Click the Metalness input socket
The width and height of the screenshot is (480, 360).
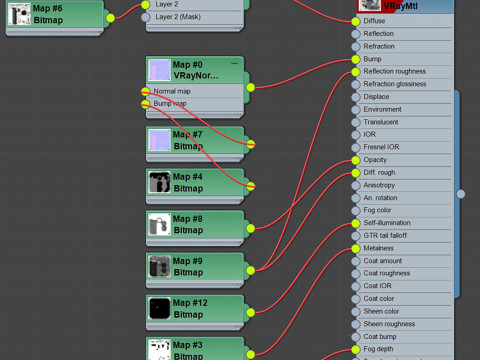click(x=356, y=248)
